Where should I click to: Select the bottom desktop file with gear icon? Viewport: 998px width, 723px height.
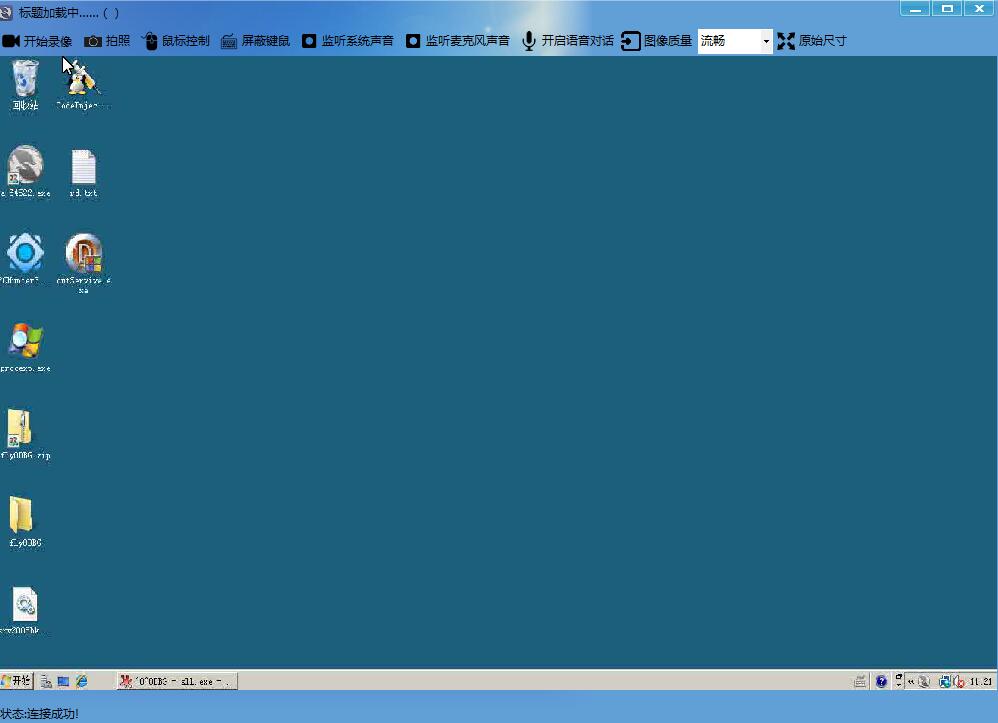pyautogui.click(x=24, y=610)
